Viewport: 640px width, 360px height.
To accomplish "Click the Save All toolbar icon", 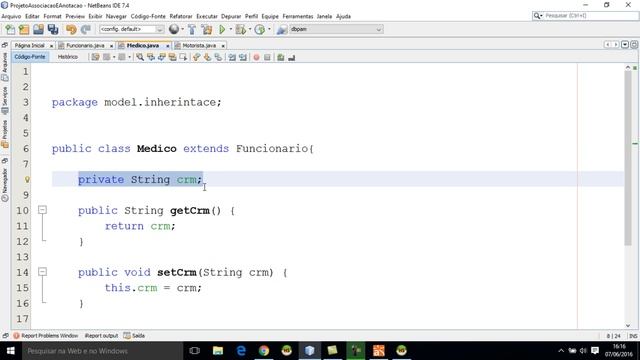I will tap(53, 29).
